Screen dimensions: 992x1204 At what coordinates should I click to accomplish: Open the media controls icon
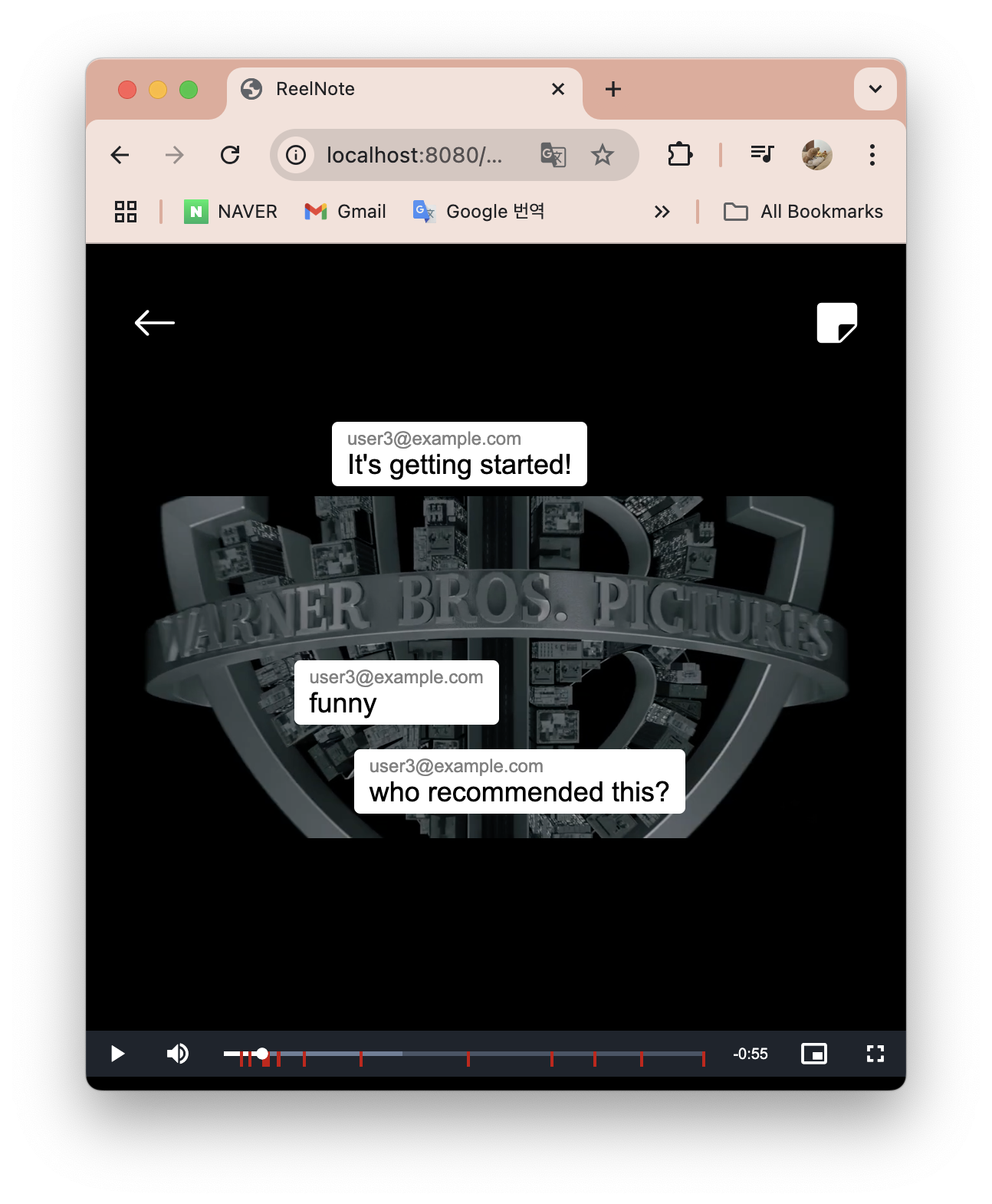coord(762,155)
